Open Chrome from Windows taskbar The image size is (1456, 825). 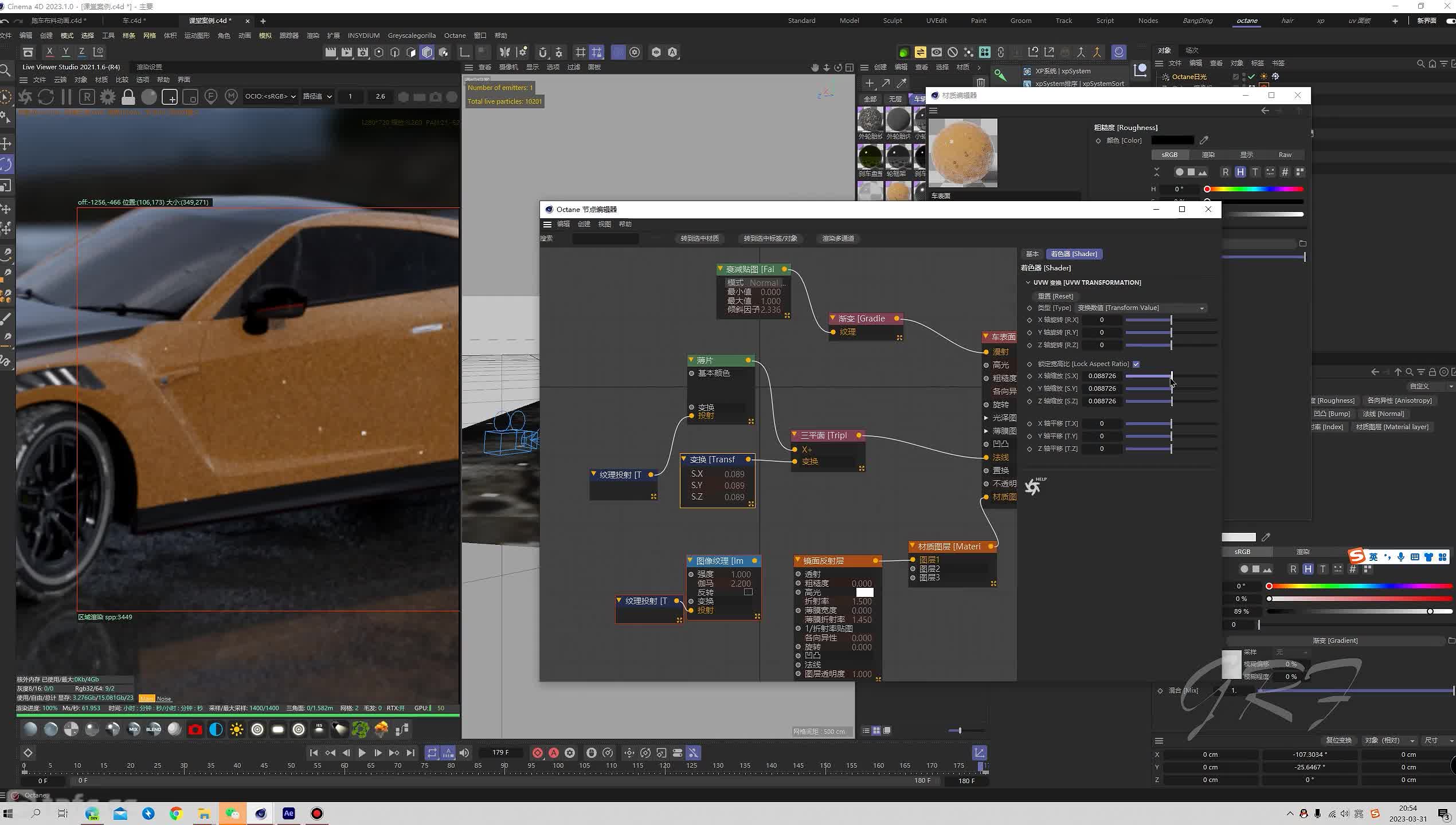(176, 814)
